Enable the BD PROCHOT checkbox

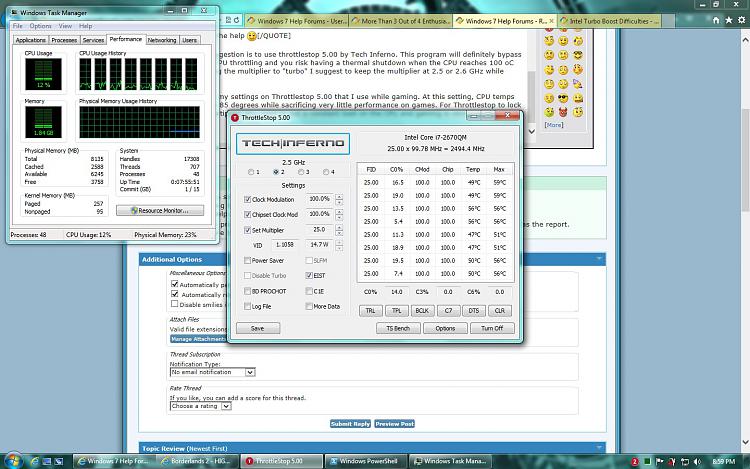pyautogui.click(x=247, y=291)
